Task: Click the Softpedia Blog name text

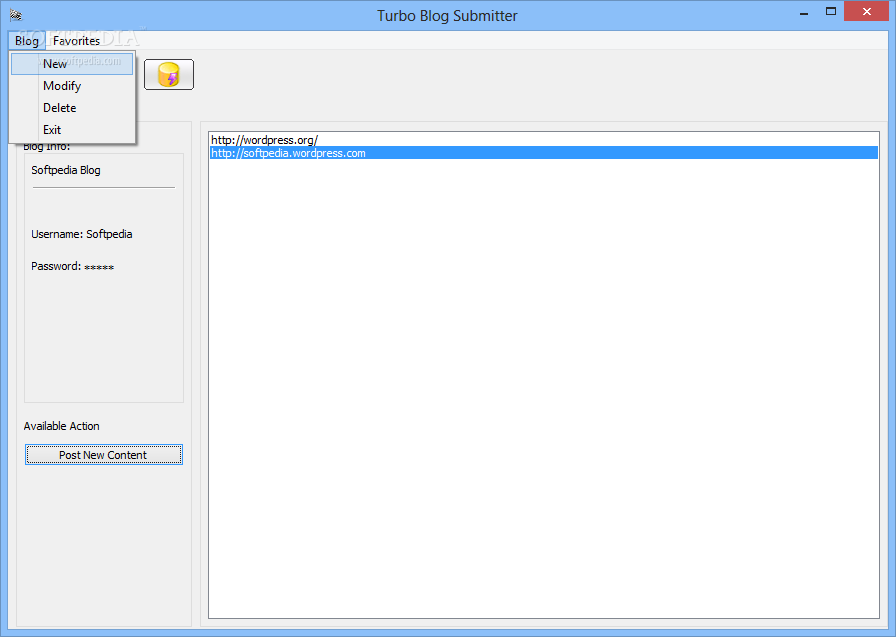Action: 66,170
